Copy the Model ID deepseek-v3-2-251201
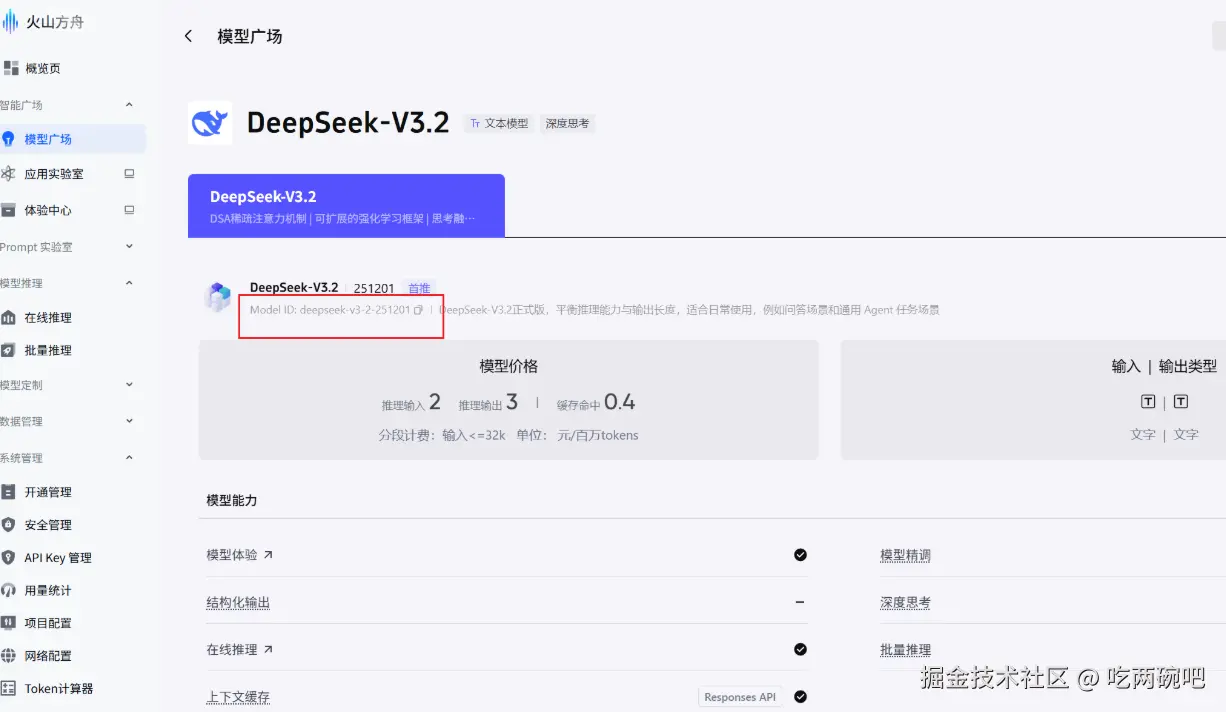The image size is (1226, 712). (418, 310)
